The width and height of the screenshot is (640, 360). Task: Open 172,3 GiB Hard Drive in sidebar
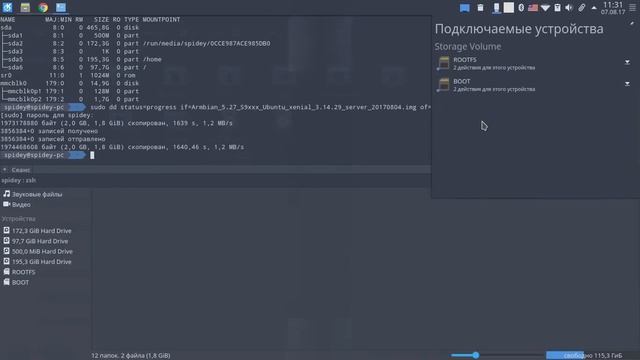[37, 231]
